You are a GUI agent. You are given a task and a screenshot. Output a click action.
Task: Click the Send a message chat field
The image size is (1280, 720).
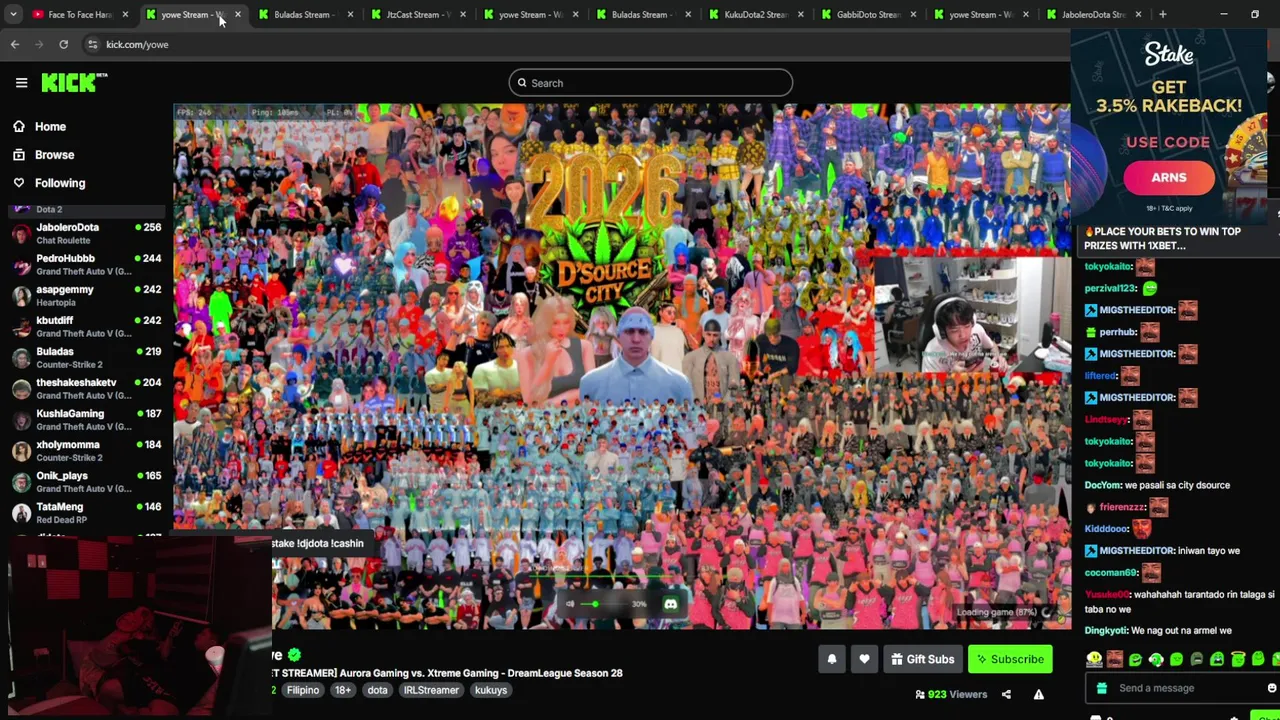pos(1180,688)
